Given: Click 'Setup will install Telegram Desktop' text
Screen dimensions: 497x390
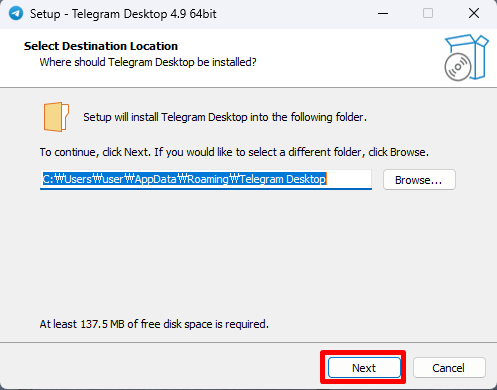Looking at the screenshot, I should pos(225,117).
